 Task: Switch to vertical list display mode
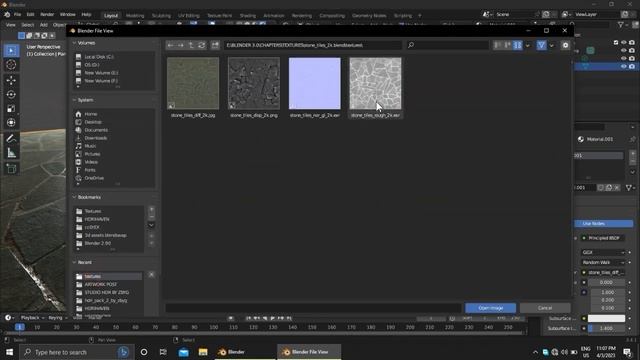point(497,45)
